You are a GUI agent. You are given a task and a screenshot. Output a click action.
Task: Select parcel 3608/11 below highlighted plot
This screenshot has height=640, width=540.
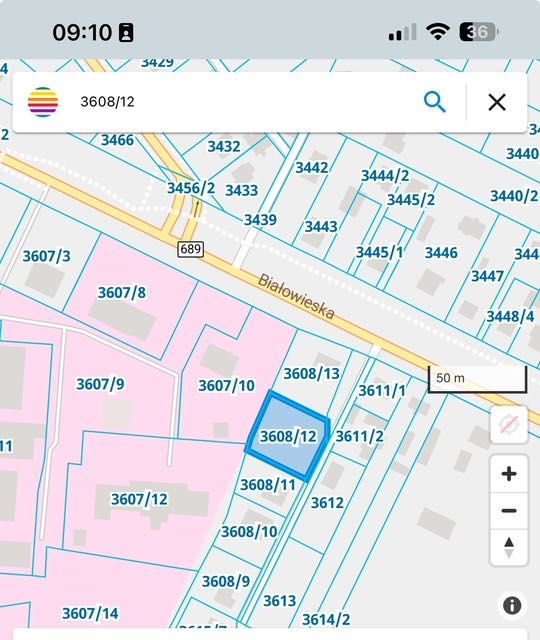268,485
